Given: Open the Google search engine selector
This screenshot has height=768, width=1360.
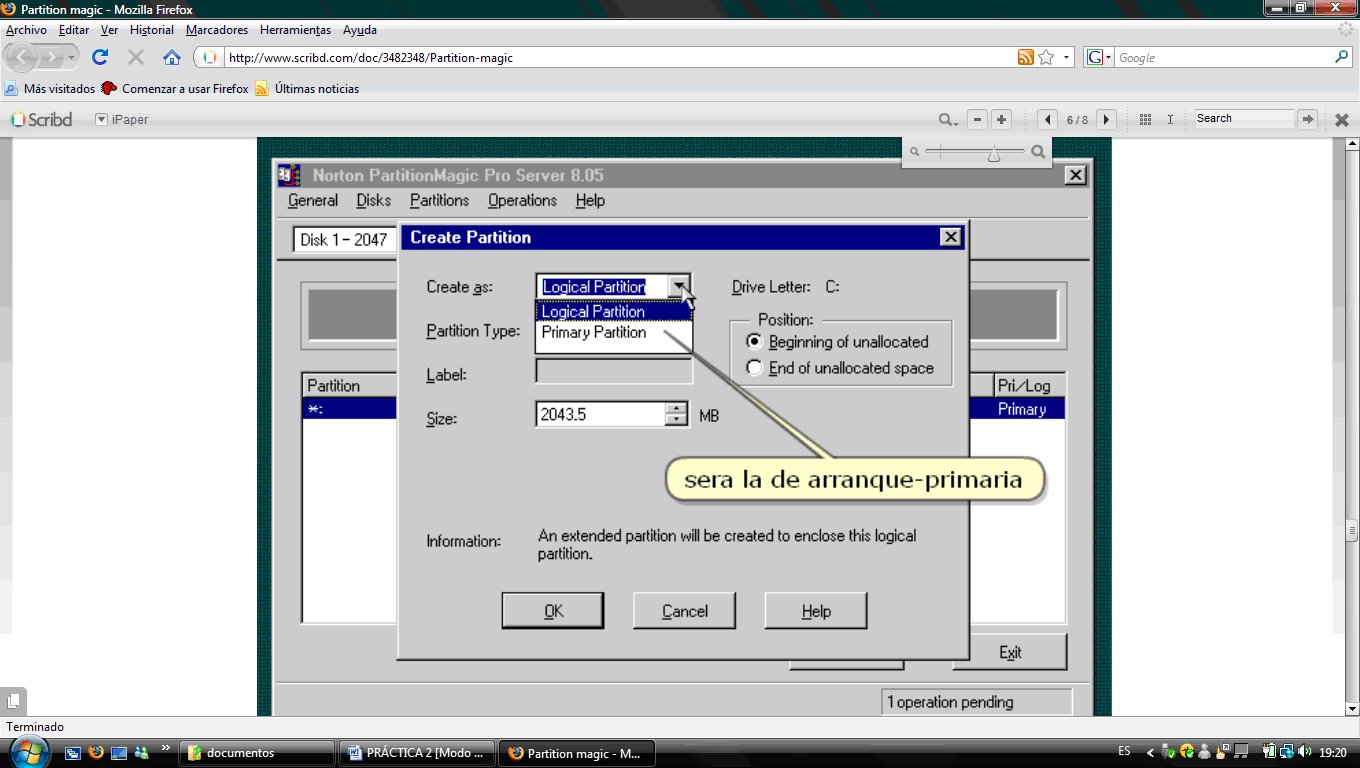Looking at the screenshot, I should [1099, 57].
